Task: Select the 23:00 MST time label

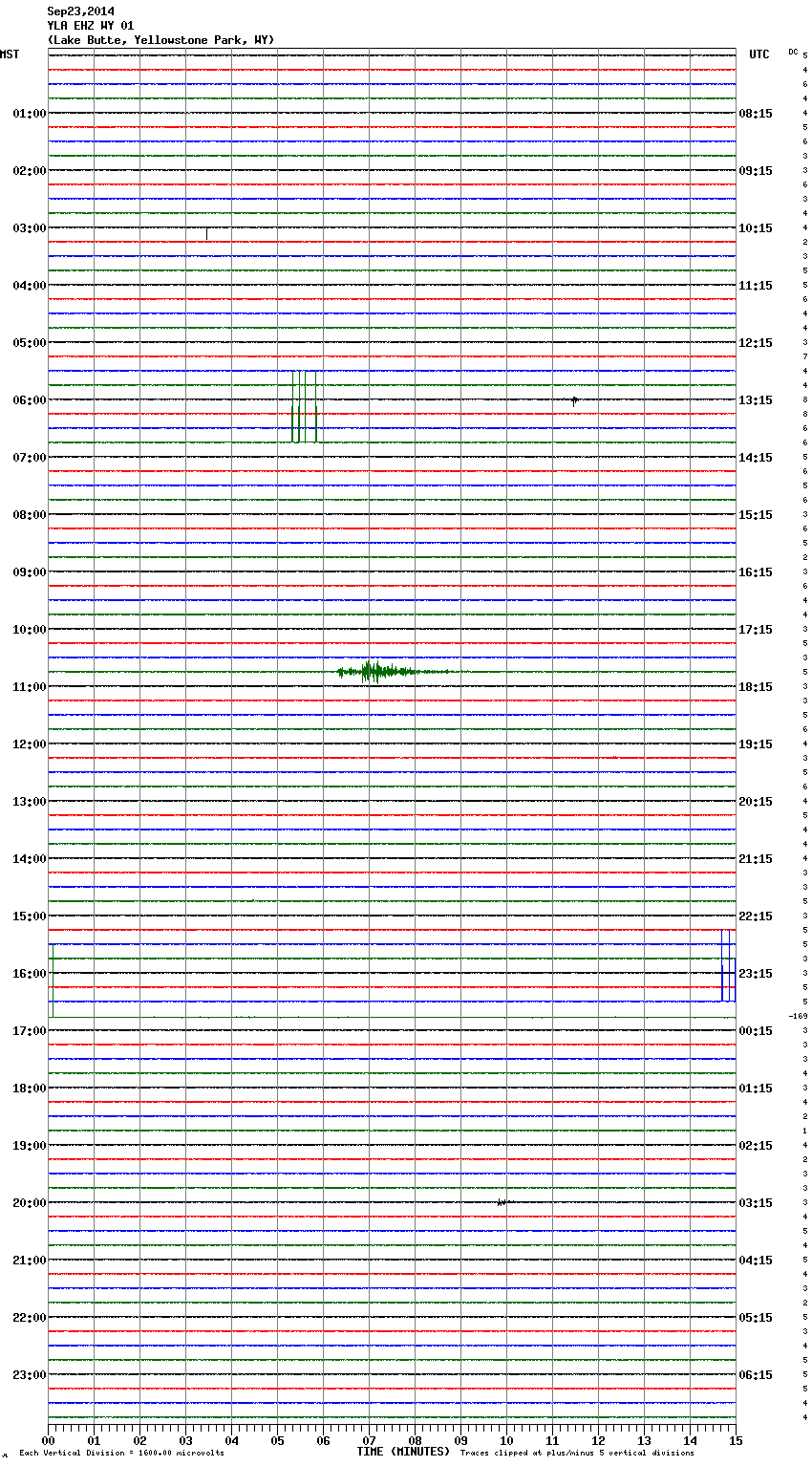Action: [x=30, y=1375]
